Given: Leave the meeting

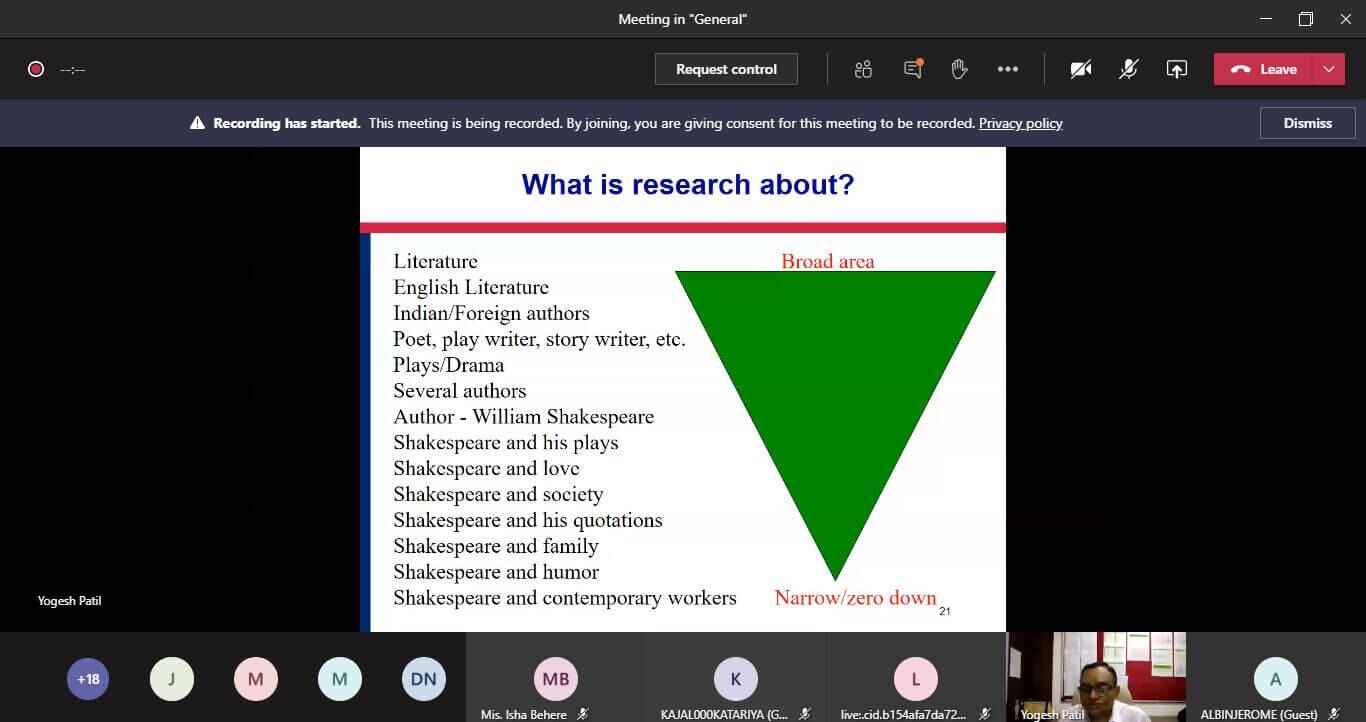Looking at the screenshot, I should 1264,69.
